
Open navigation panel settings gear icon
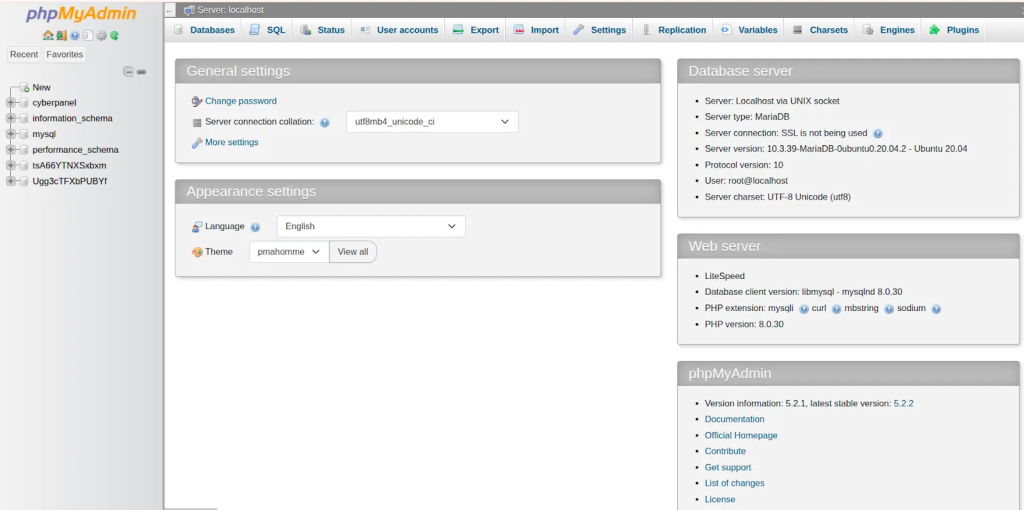(101, 35)
